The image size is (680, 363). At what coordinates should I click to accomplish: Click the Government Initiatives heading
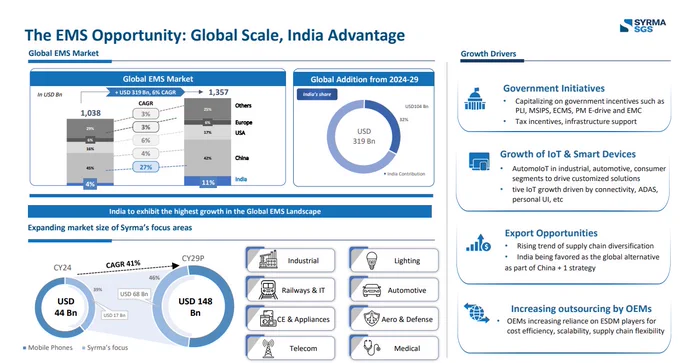point(554,88)
